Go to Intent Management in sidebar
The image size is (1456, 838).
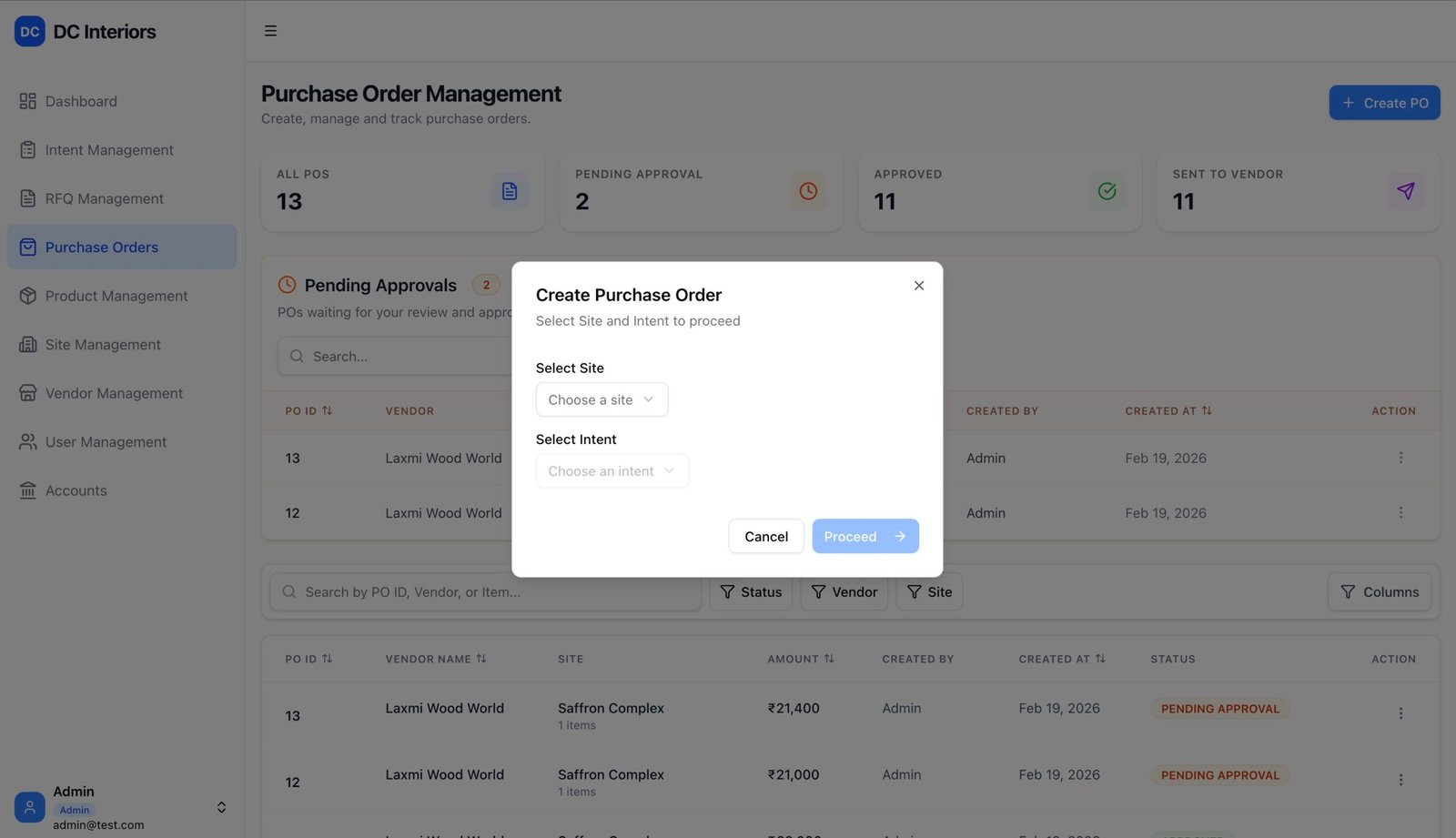109,150
